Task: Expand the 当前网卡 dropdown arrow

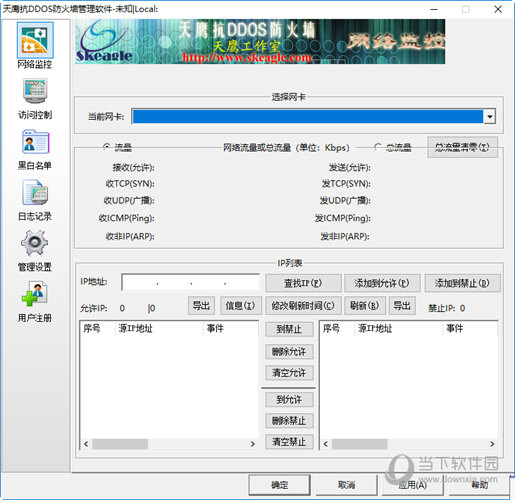Action: [x=490, y=117]
